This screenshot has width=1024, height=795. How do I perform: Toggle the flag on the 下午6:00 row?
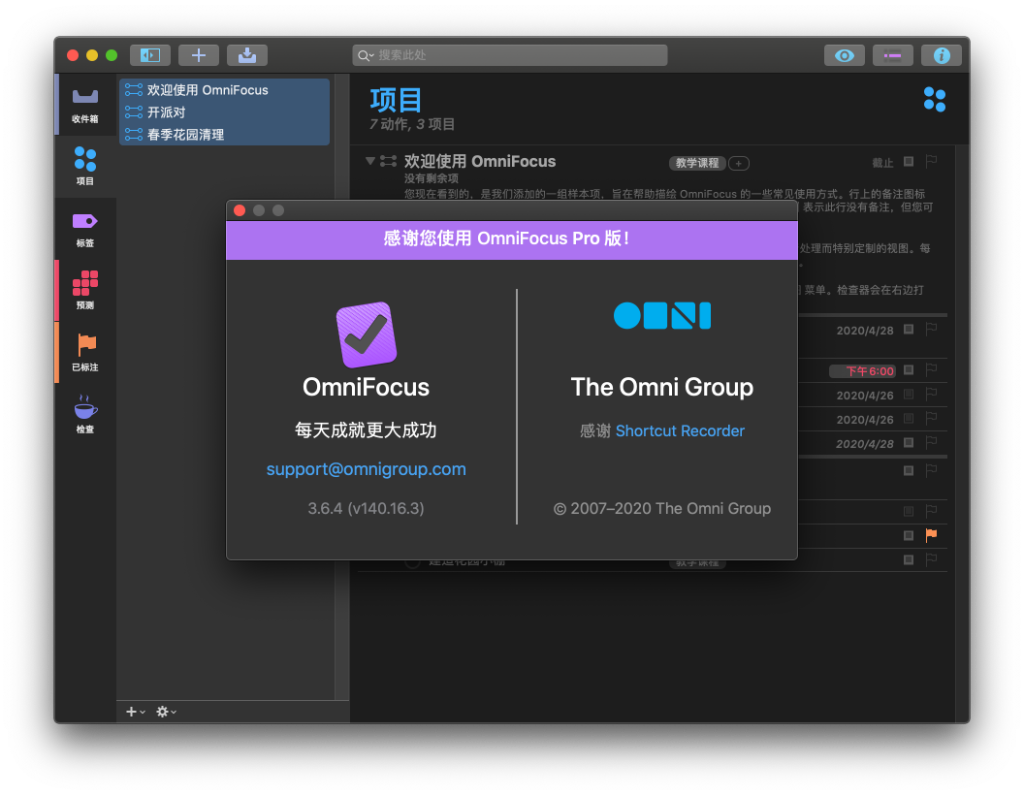tap(931, 370)
